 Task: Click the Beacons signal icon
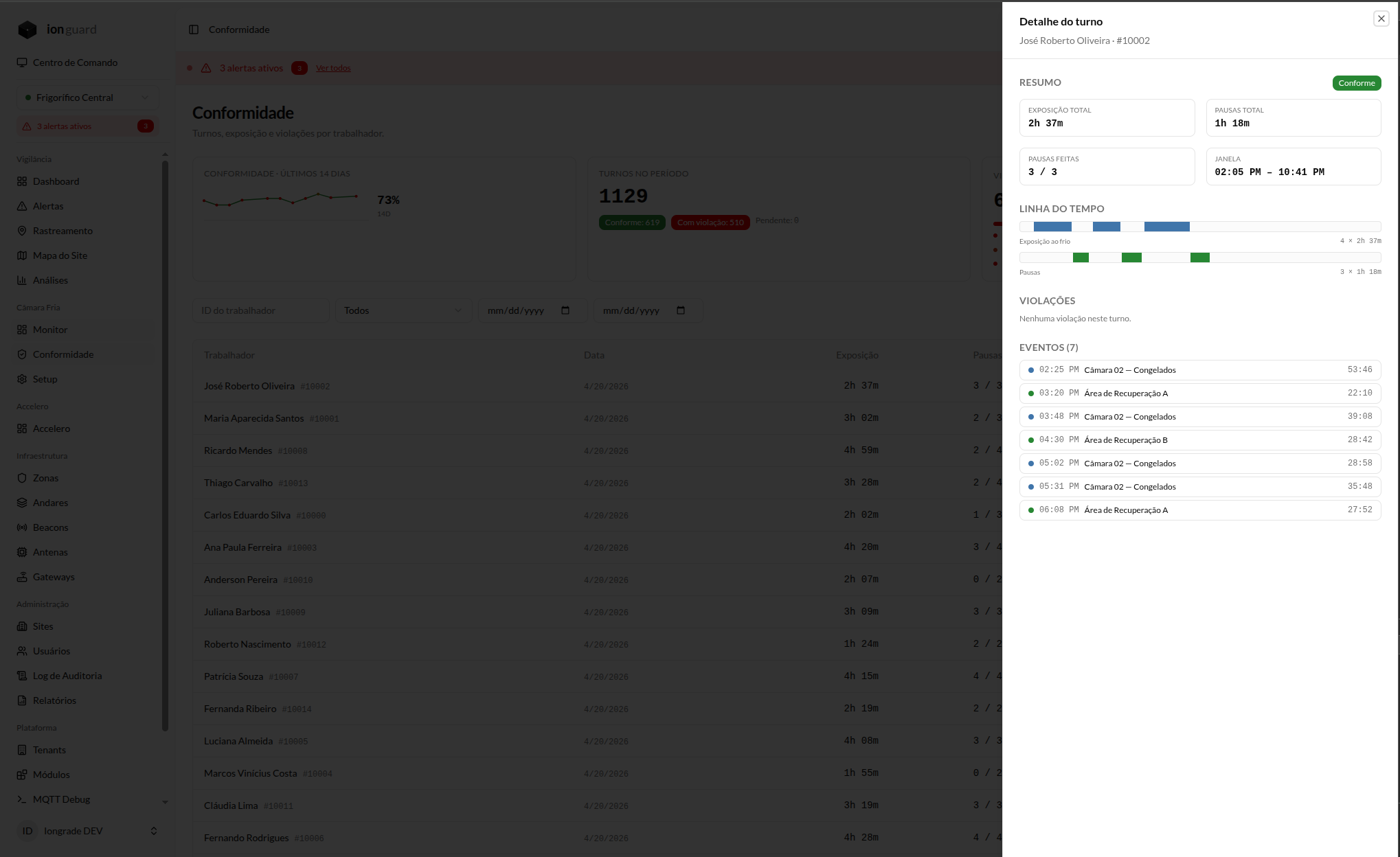pos(22,527)
